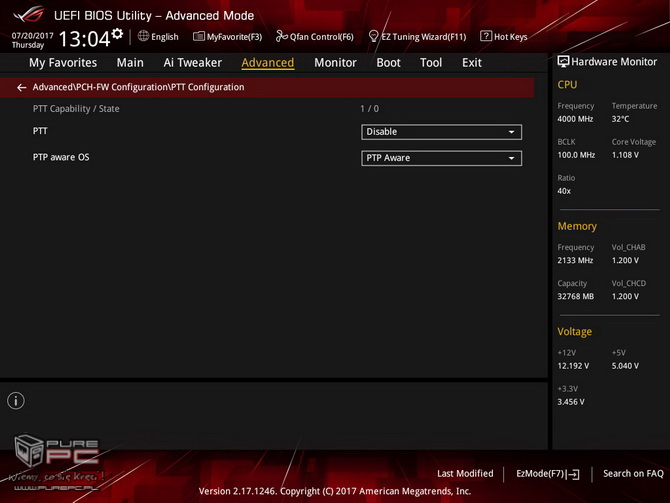Click the Memory section heading
Screen dimensions: 670x503
tap(577, 226)
